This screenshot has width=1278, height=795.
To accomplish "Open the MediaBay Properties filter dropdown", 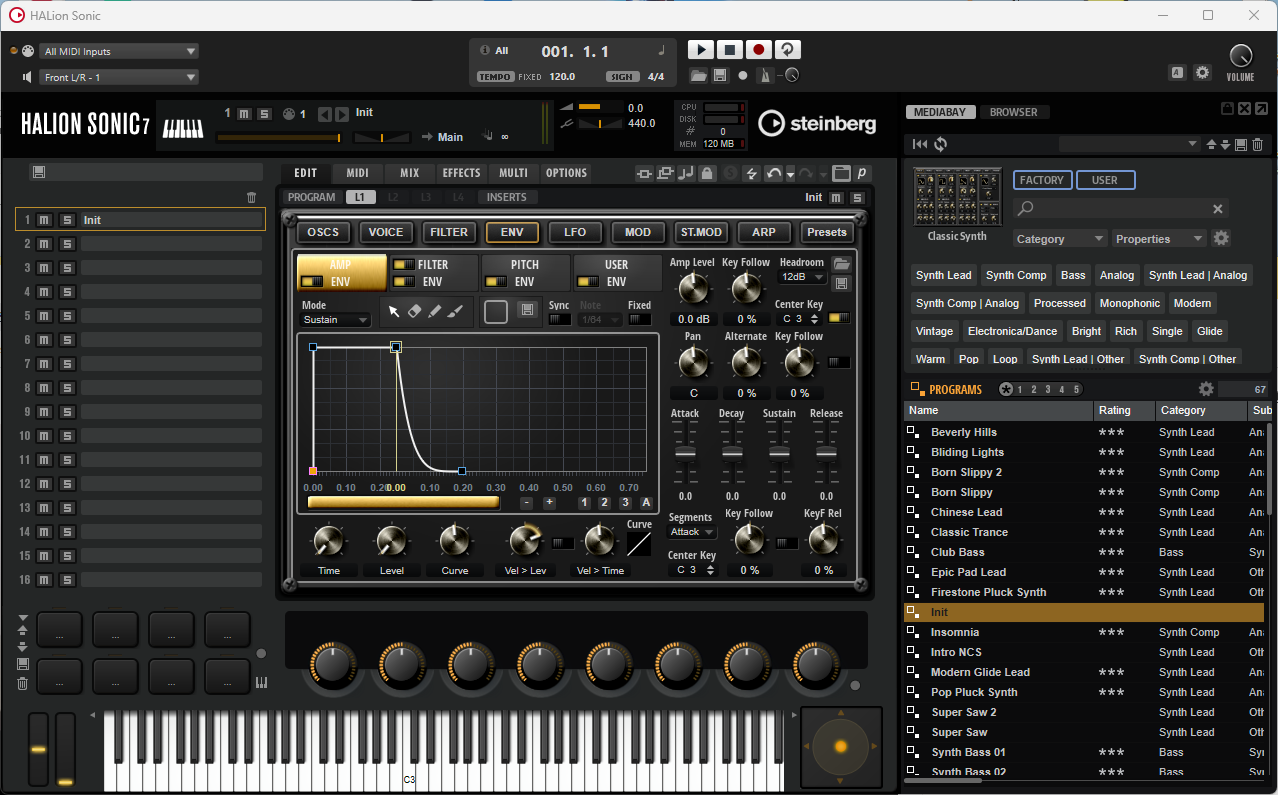I will 1160,239.
